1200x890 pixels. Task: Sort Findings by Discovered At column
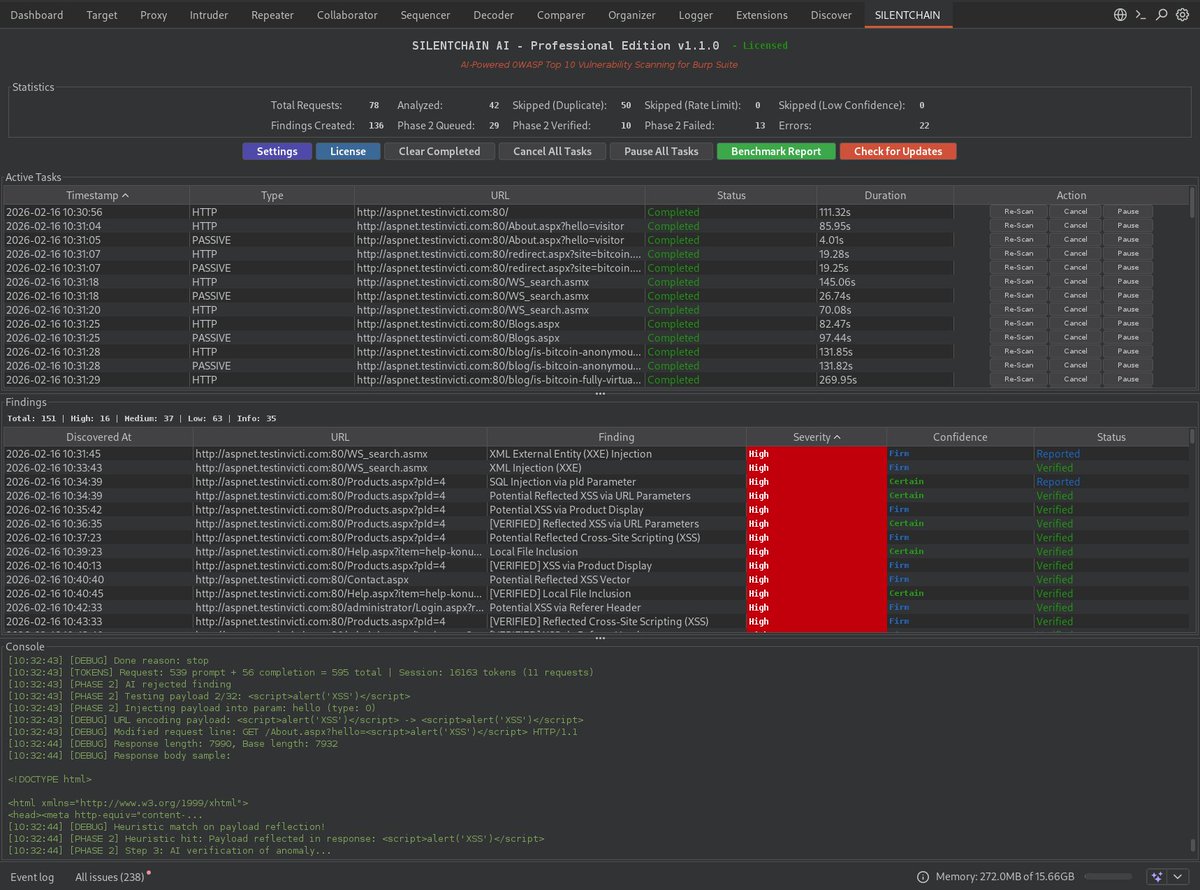click(x=99, y=437)
